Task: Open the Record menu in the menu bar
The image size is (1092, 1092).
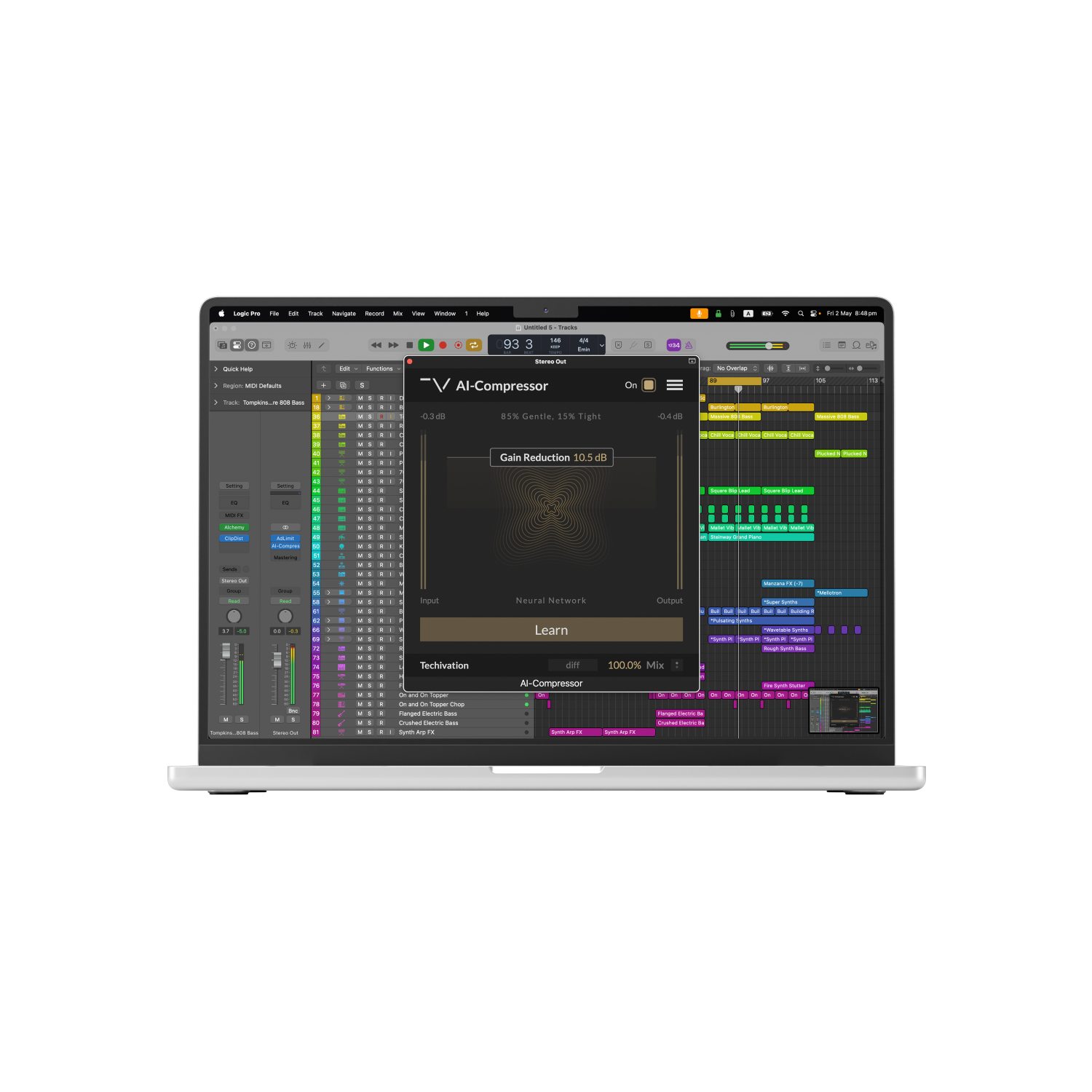Action: (374, 313)
